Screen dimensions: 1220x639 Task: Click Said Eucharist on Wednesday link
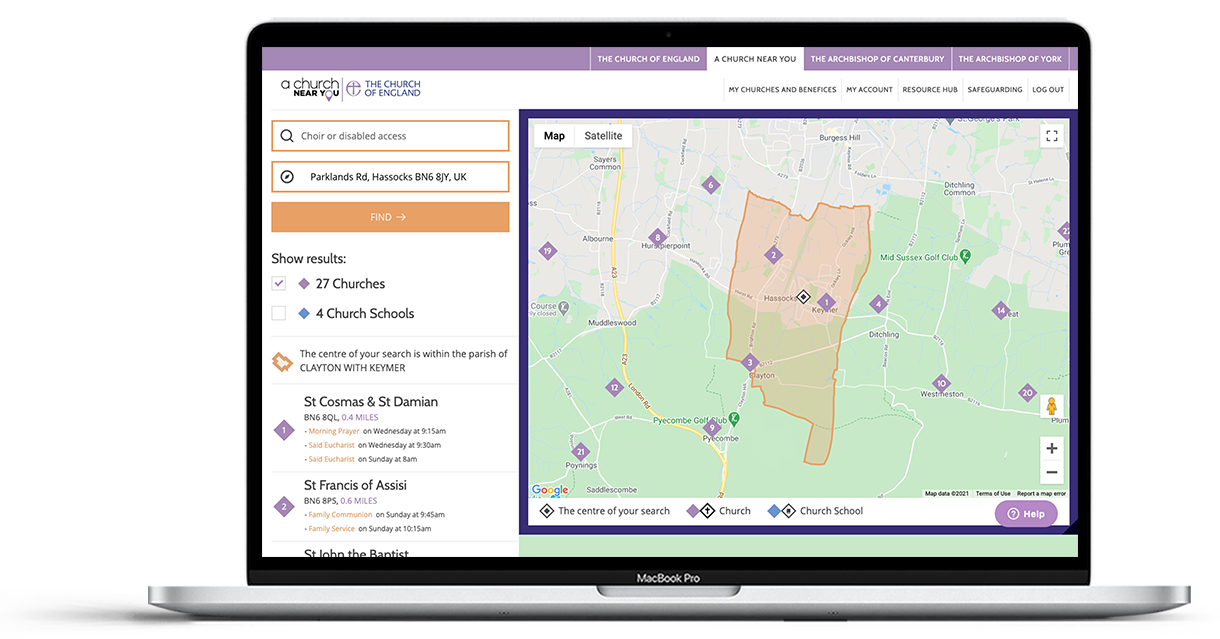tap(331, 445)
